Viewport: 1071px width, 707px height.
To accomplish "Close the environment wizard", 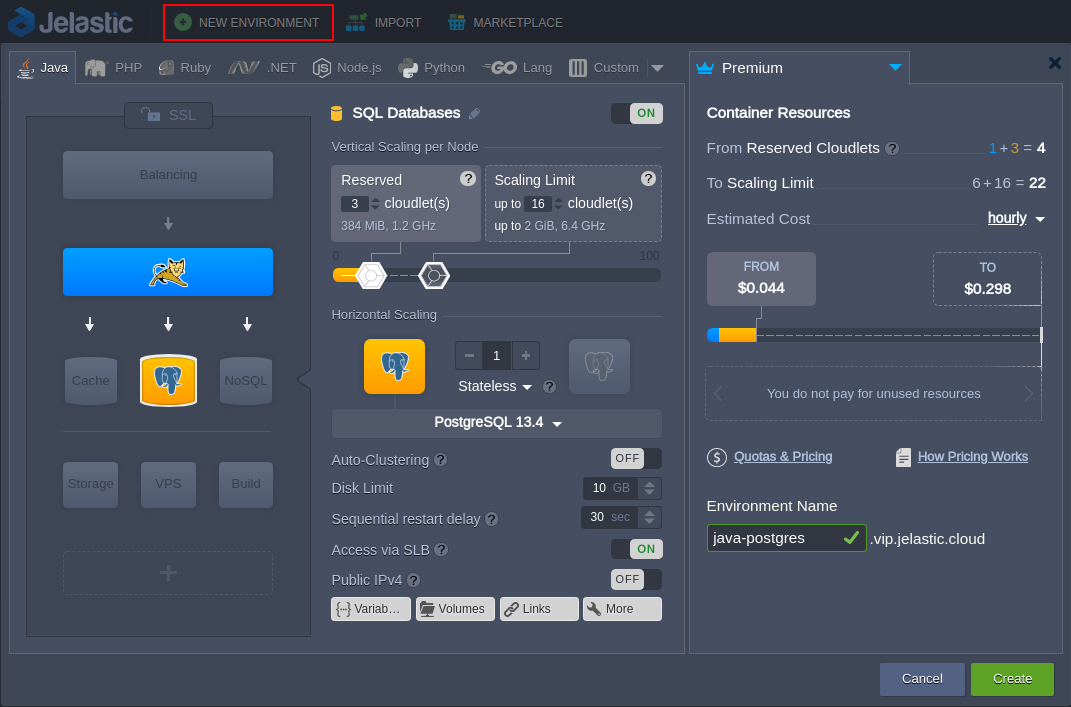I will (1055, 64).
